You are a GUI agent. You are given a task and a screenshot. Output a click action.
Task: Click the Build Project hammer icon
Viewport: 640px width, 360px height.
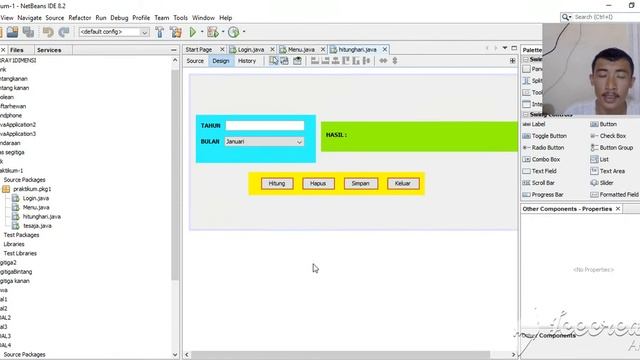tap(160, 32)
